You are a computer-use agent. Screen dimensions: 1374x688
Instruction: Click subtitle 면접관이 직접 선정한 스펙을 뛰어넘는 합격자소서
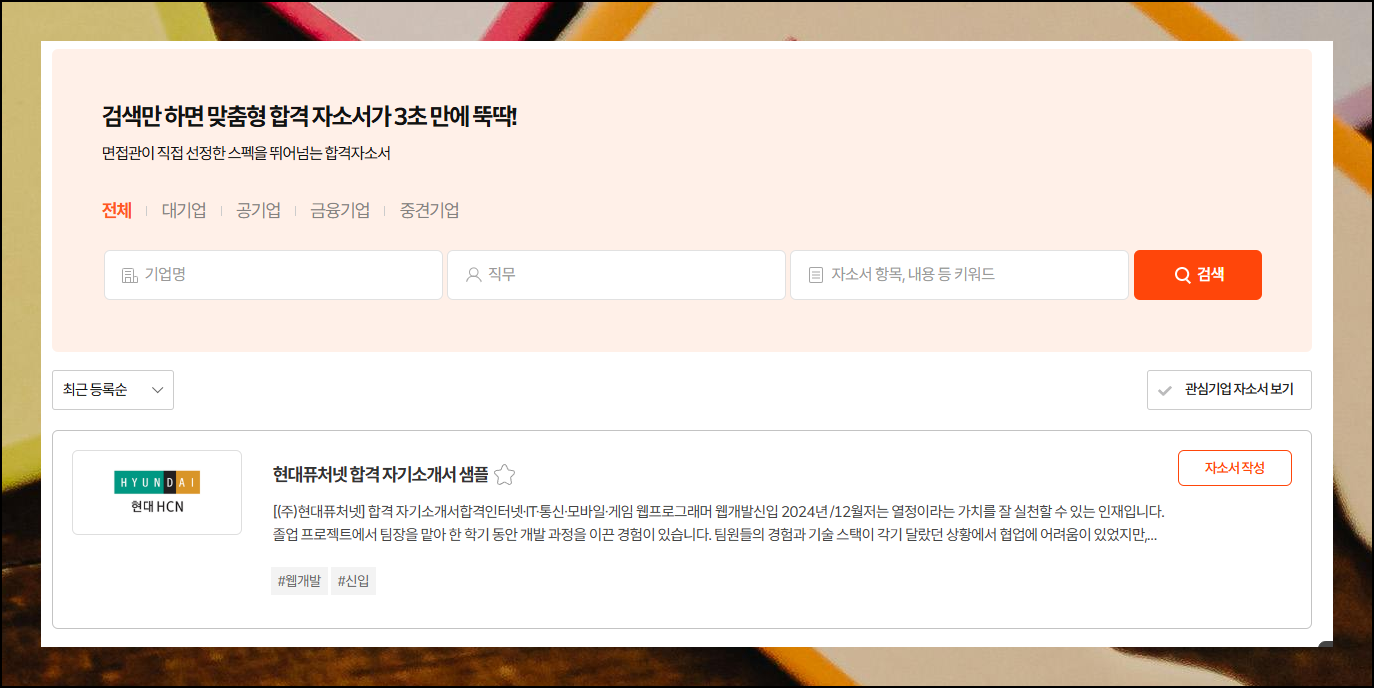coord(246,154)
